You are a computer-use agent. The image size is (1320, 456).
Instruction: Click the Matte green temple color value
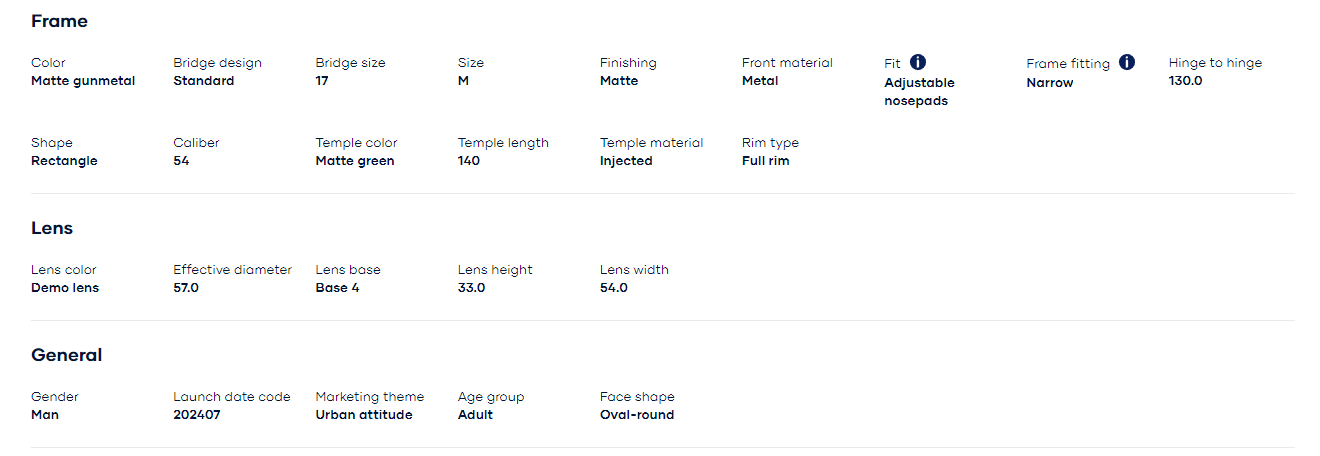pyautogui.click(x=355, y=161)
